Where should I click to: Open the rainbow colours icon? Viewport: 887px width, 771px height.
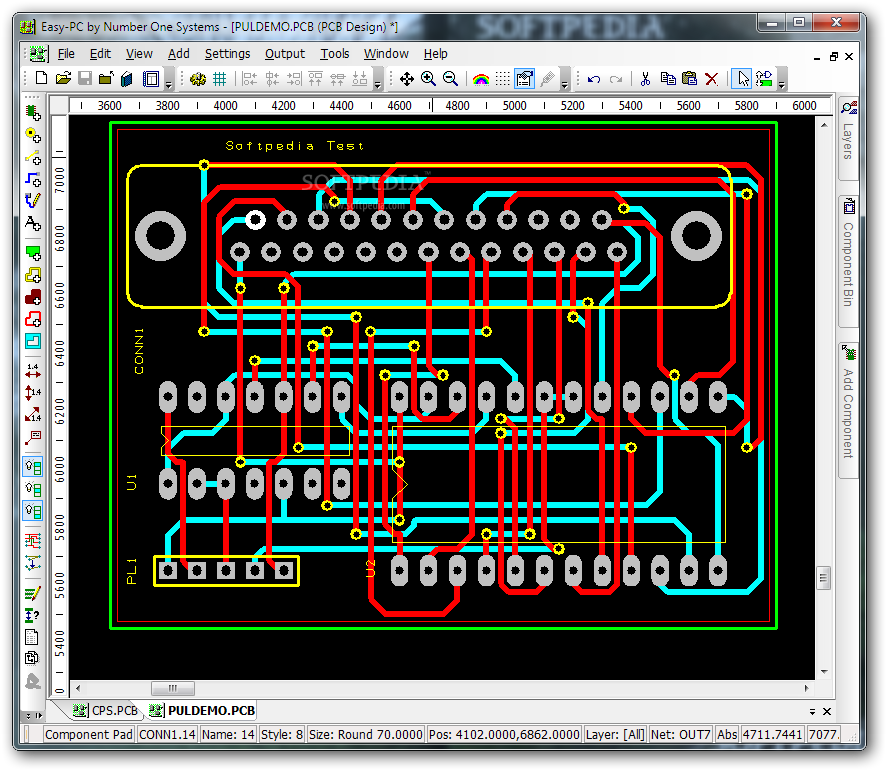[480, 79]
